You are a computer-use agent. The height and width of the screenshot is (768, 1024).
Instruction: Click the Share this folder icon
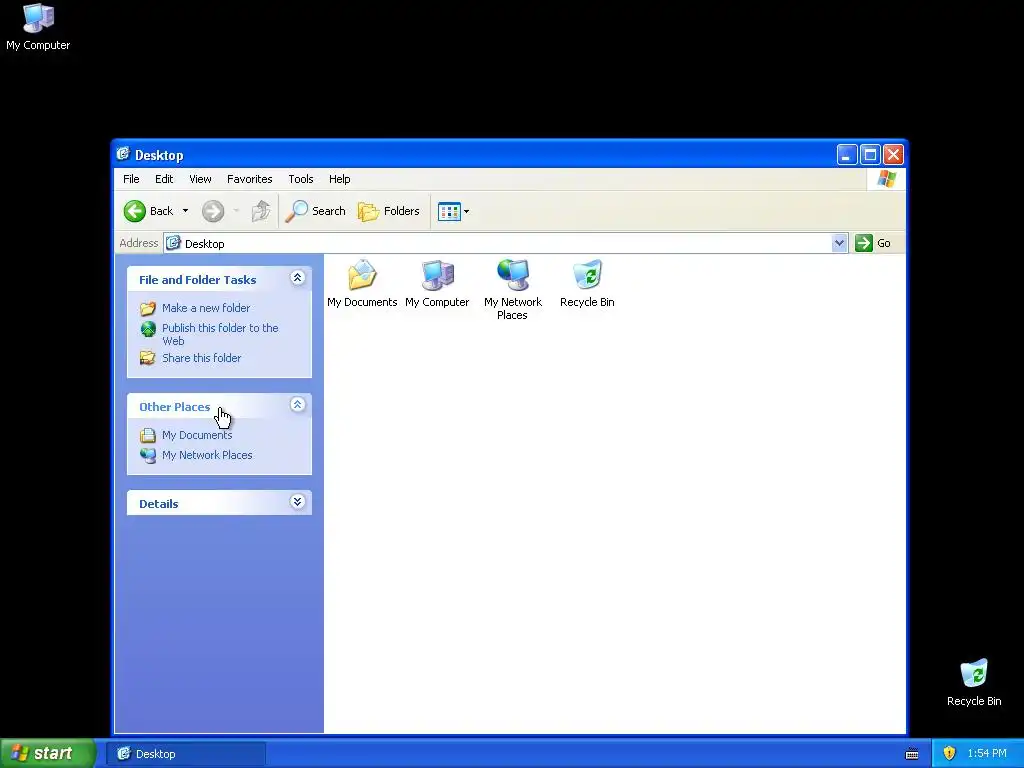click(148, 358)
